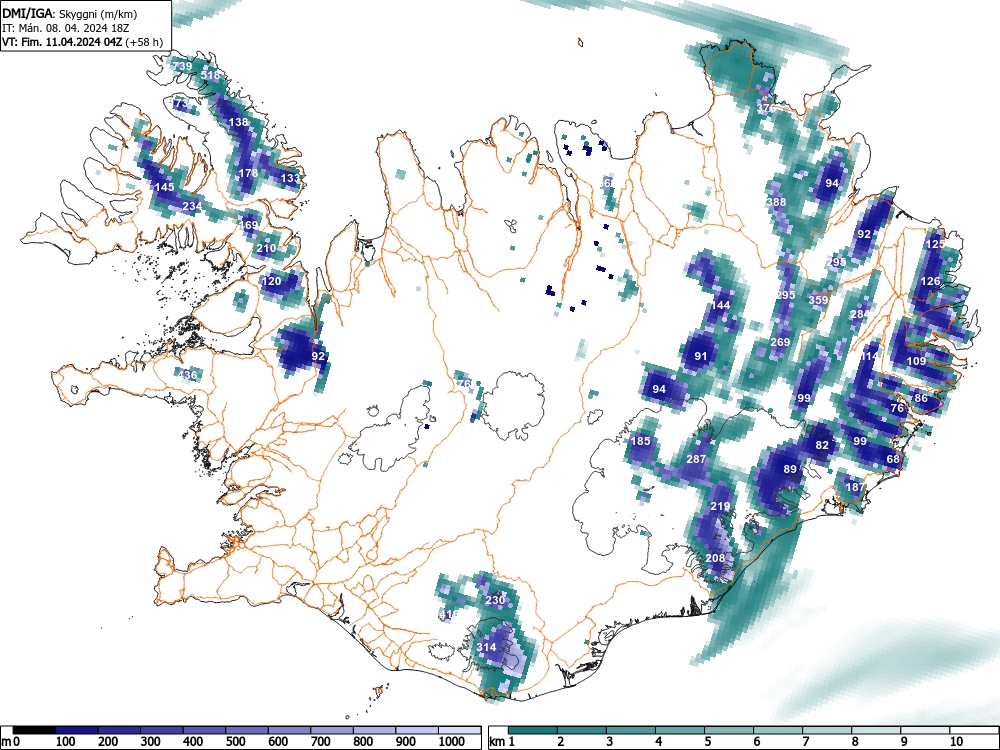The width and height of the screenshot is (1000, 750).
Task: Click the navy swatch between 100 and 200
Action: pyautogui.click(x=77, y=730)
